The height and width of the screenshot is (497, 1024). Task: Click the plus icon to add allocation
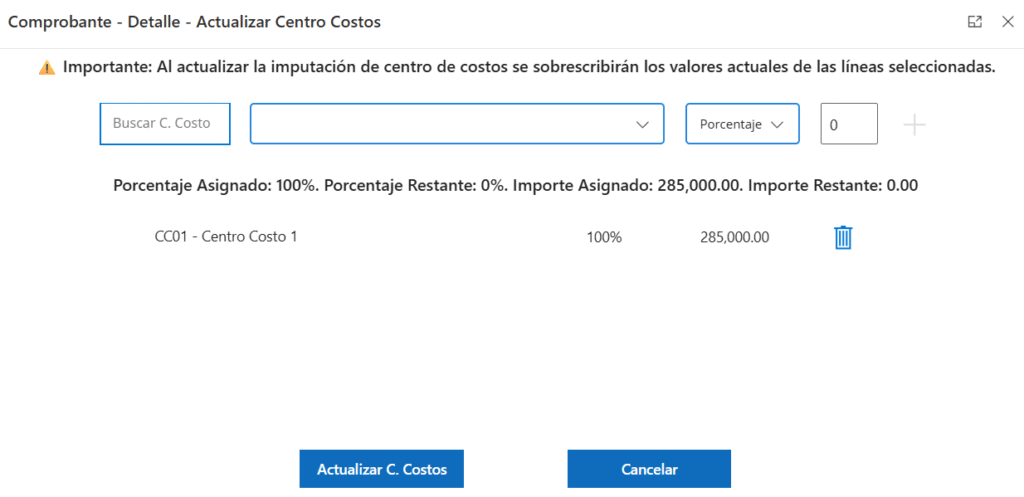pyautogui.click(x=914, y=125)
